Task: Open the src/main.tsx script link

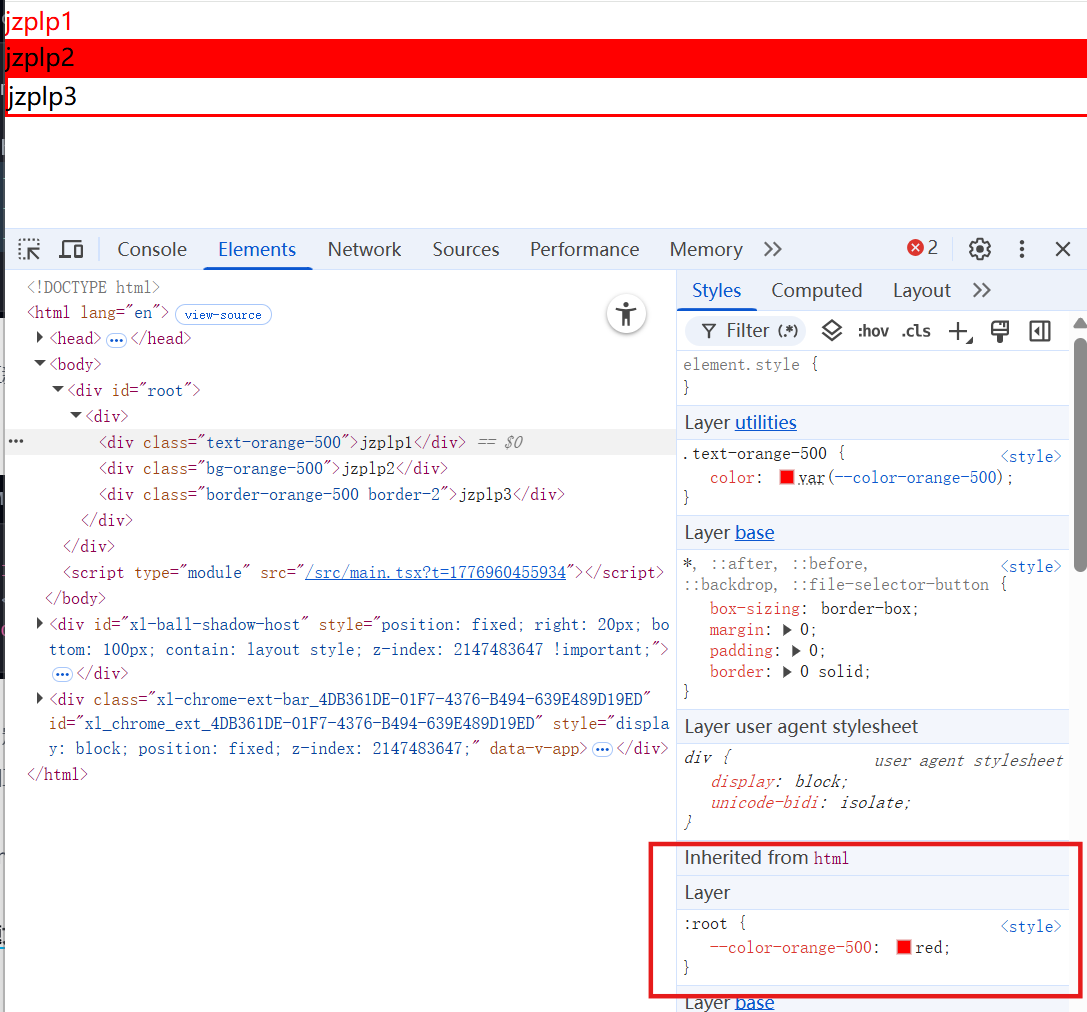Action: tap(435, 572)
